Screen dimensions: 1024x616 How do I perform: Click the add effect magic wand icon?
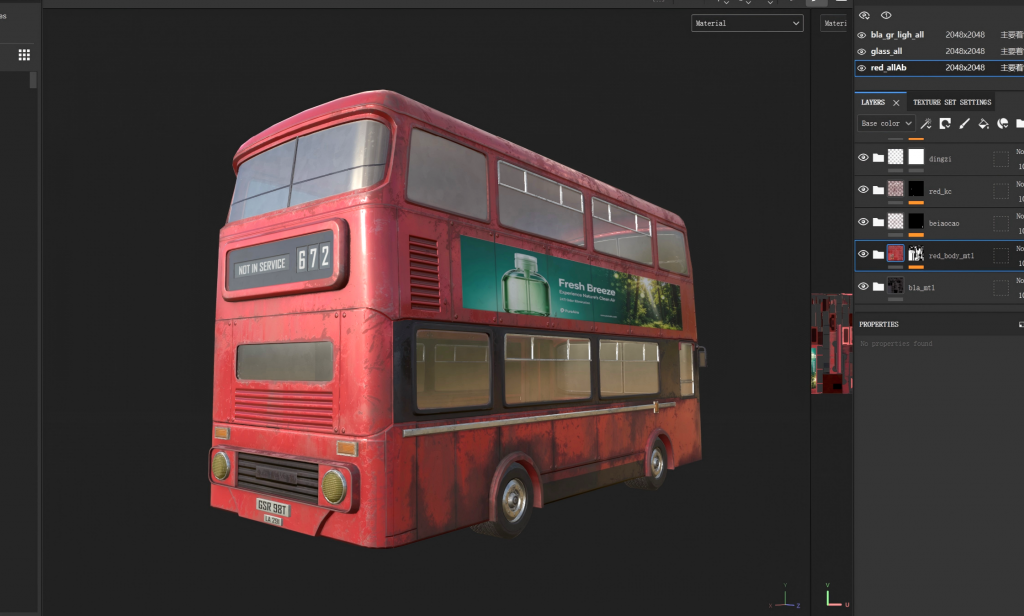(x=925, y=123)
